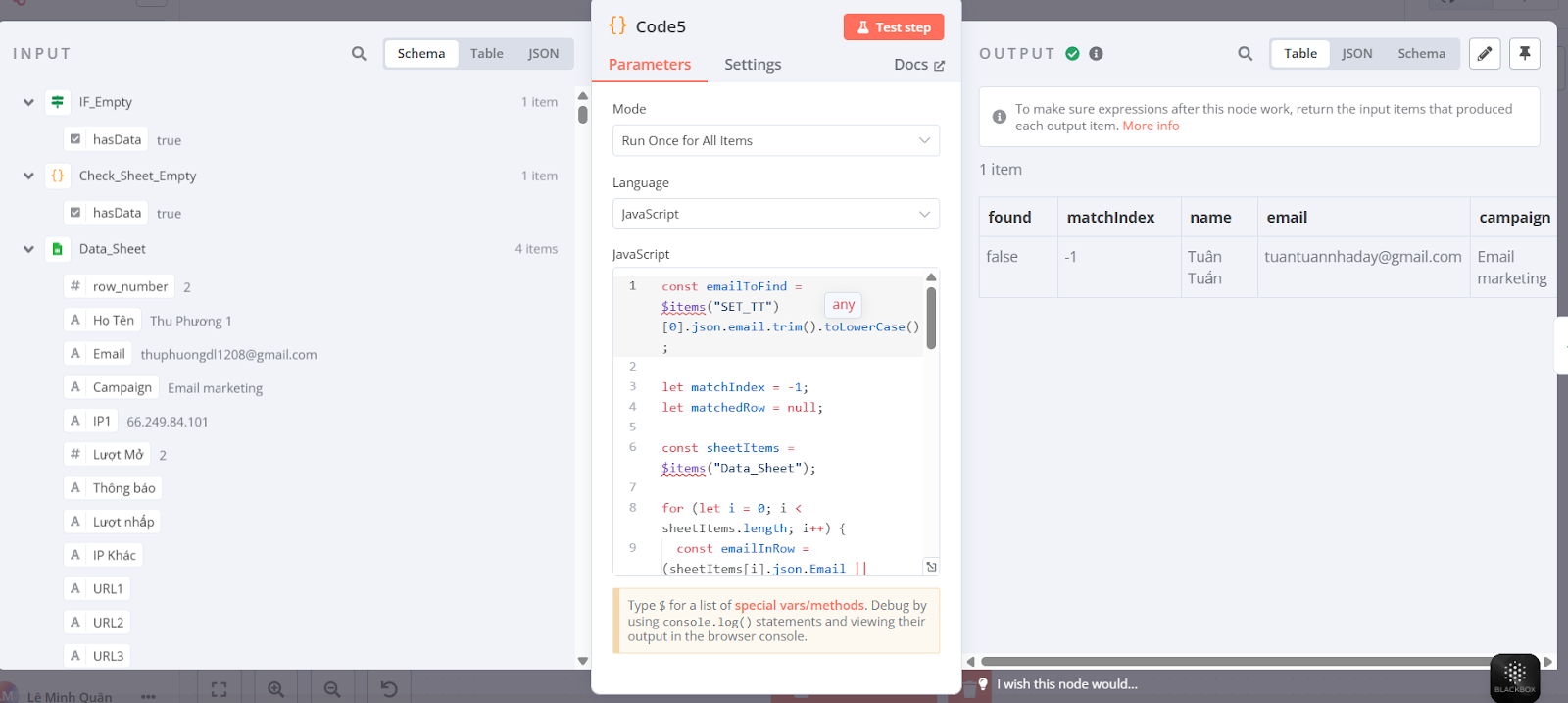This screenshot has width=1568, height=703.
Task: Click the Email string type icon
Action: (75, 353)
